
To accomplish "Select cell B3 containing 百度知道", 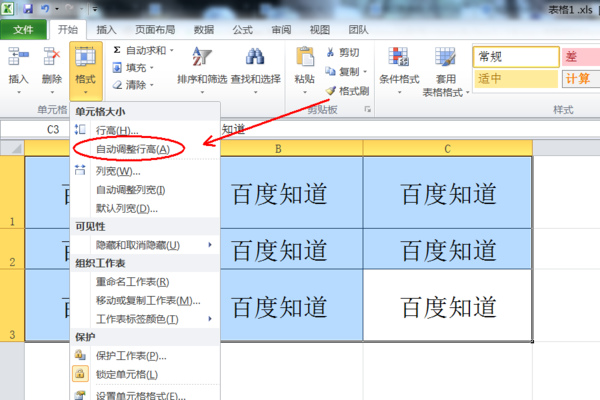I will [291, 305].
